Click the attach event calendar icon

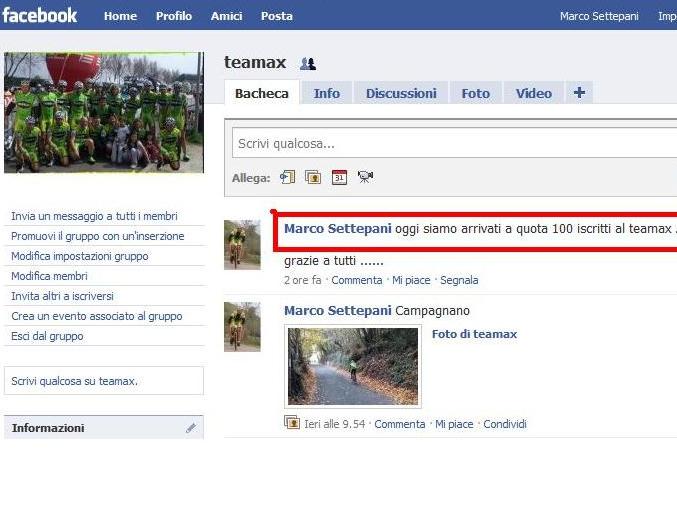coord(339,177)
